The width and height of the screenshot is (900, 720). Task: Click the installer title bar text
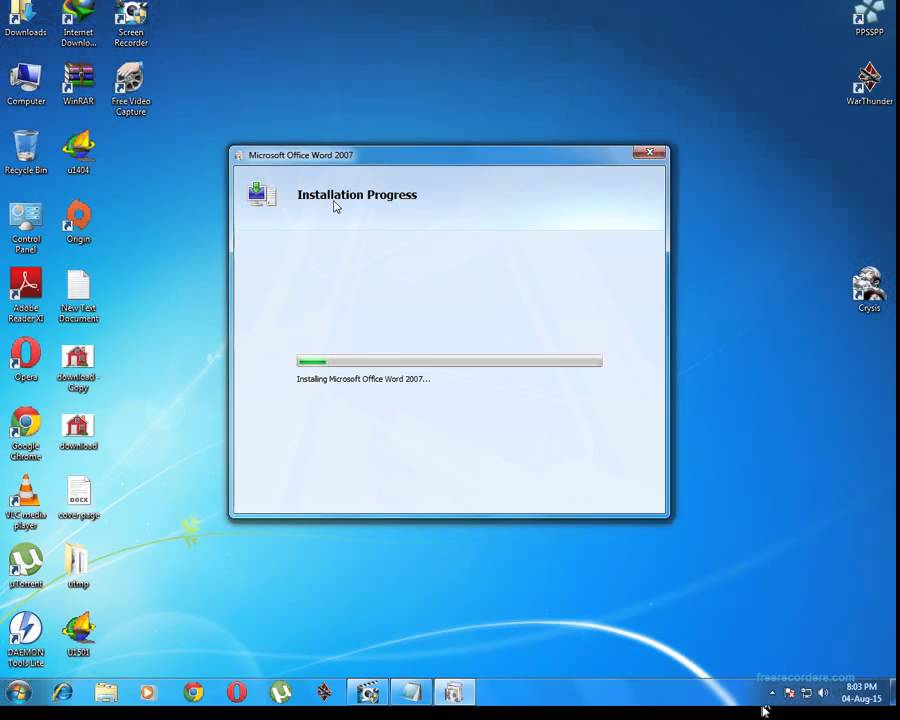point(301,155)
